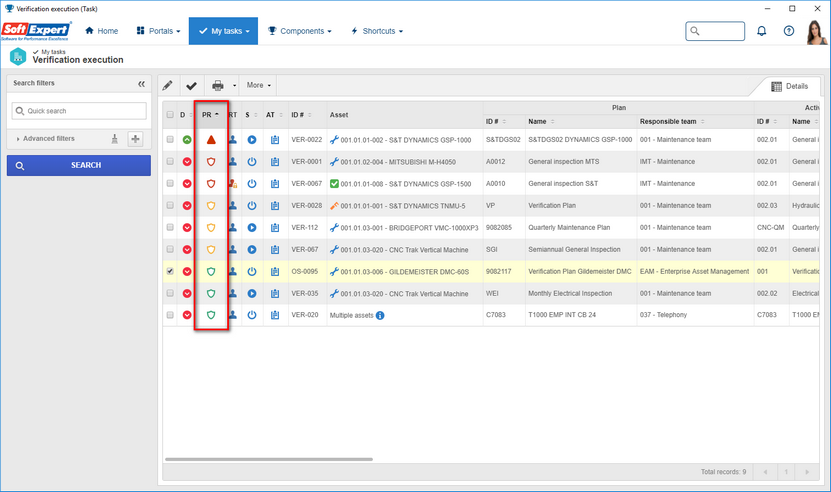Click clipboard icon in VER-020 row
Viewport: 831px width, 492px height.
(275, 315)
